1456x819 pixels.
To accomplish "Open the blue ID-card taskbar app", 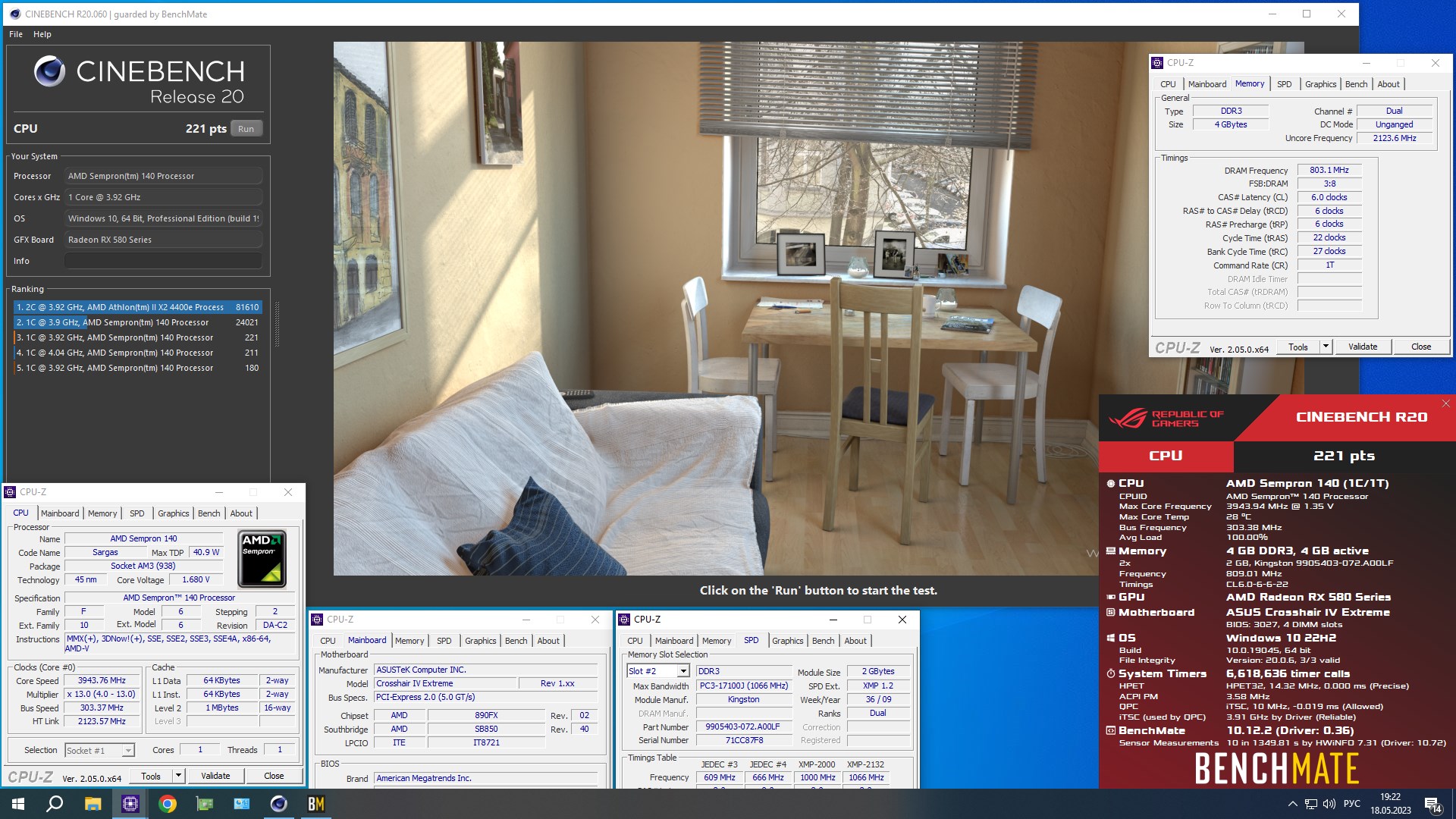I will (x=242, y=804).
